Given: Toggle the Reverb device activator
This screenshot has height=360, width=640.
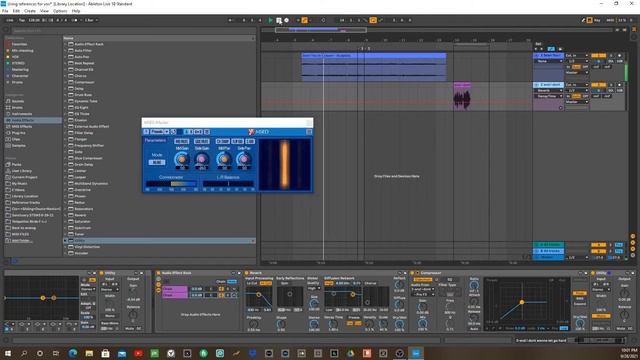Looking at the screenshot, I should tap(247, 273).
